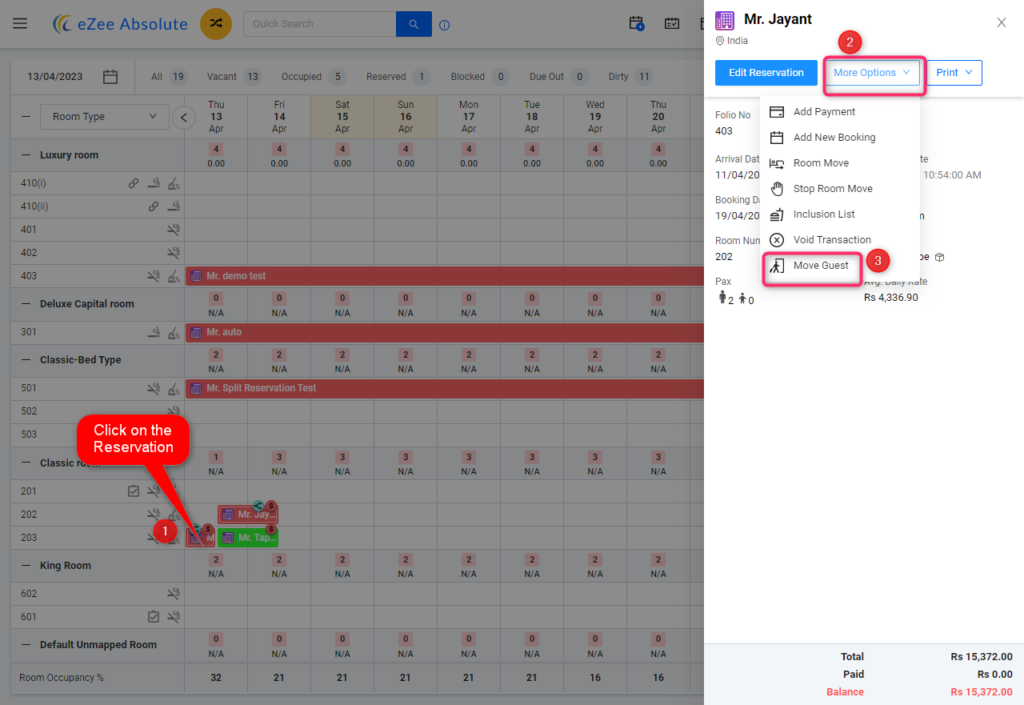
Task: Click the room type box icon
Action: 939,257
